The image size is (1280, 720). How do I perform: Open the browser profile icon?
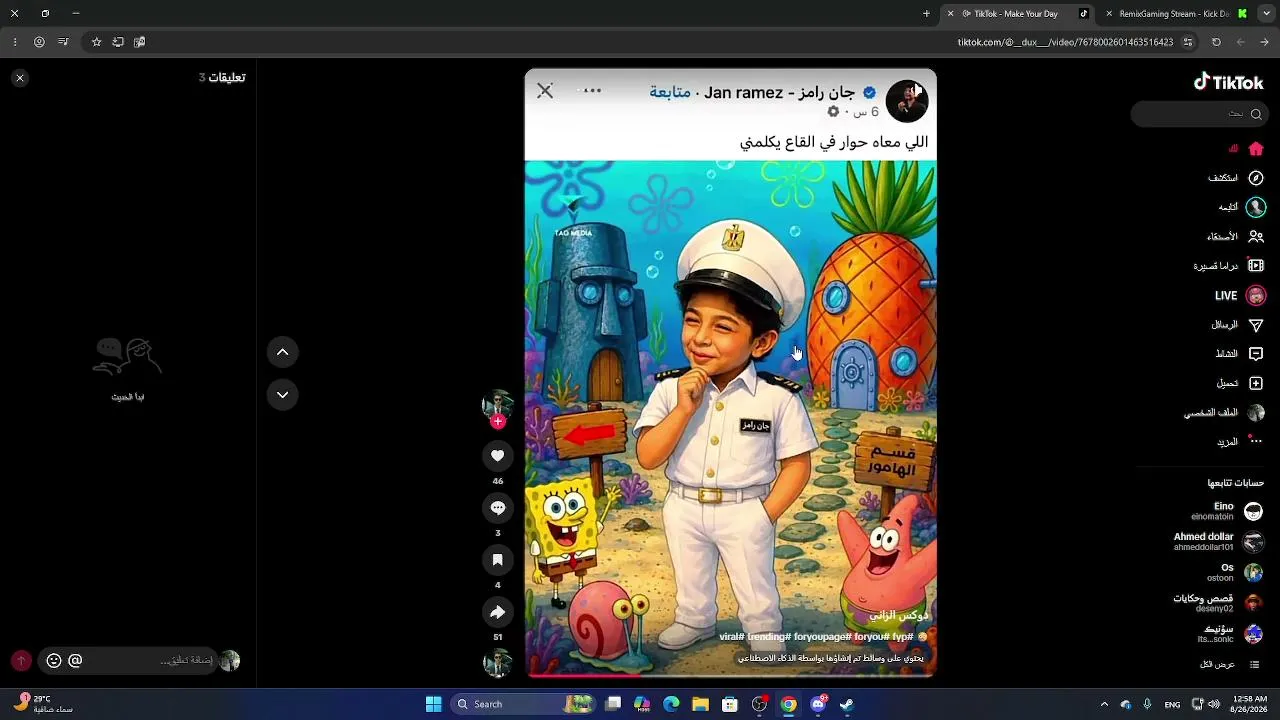[x=39, y=42]
